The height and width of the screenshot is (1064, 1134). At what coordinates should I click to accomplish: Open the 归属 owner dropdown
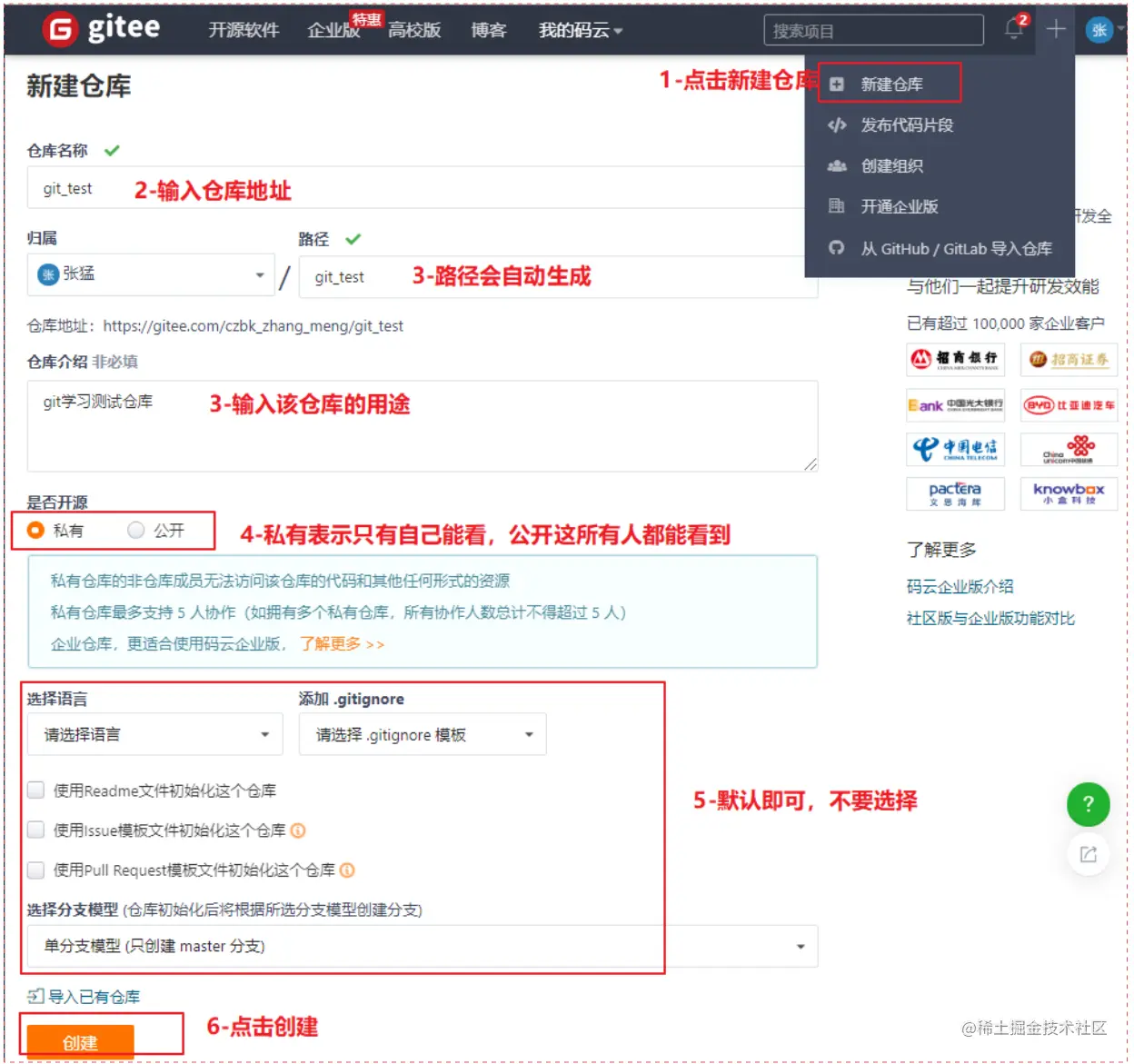coord(151,274)
